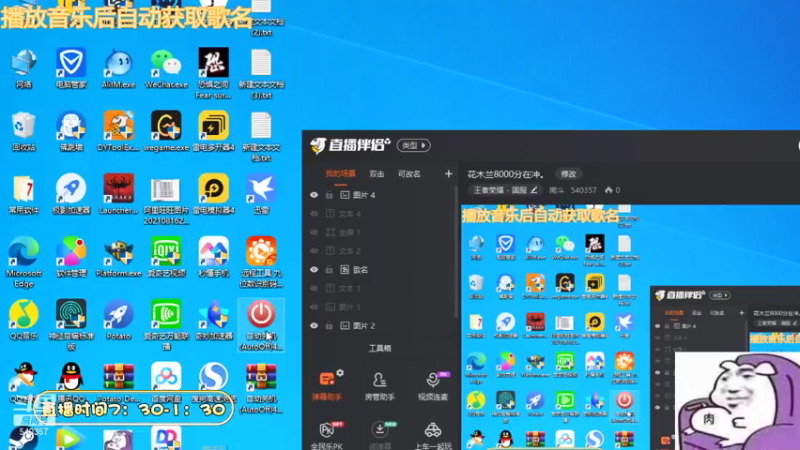Open the 网络 desktop icon
This screenshot has width=800, height=450.
[23, 68]
